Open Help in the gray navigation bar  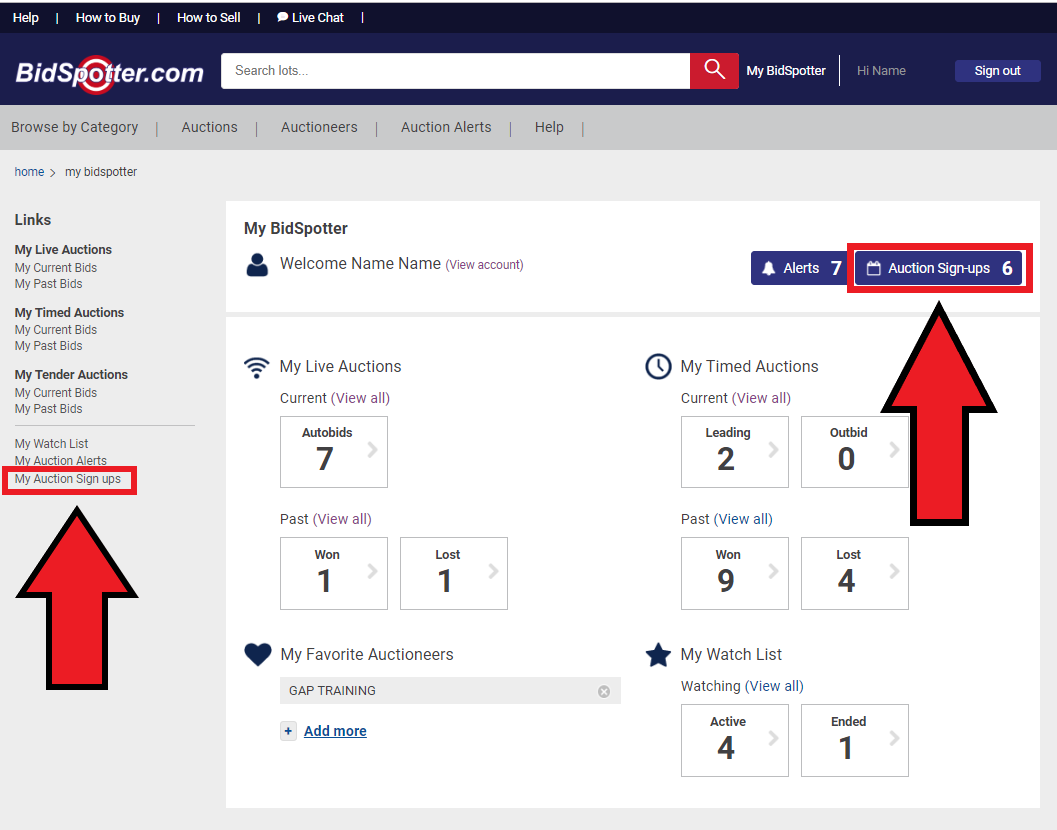(549, 127)
